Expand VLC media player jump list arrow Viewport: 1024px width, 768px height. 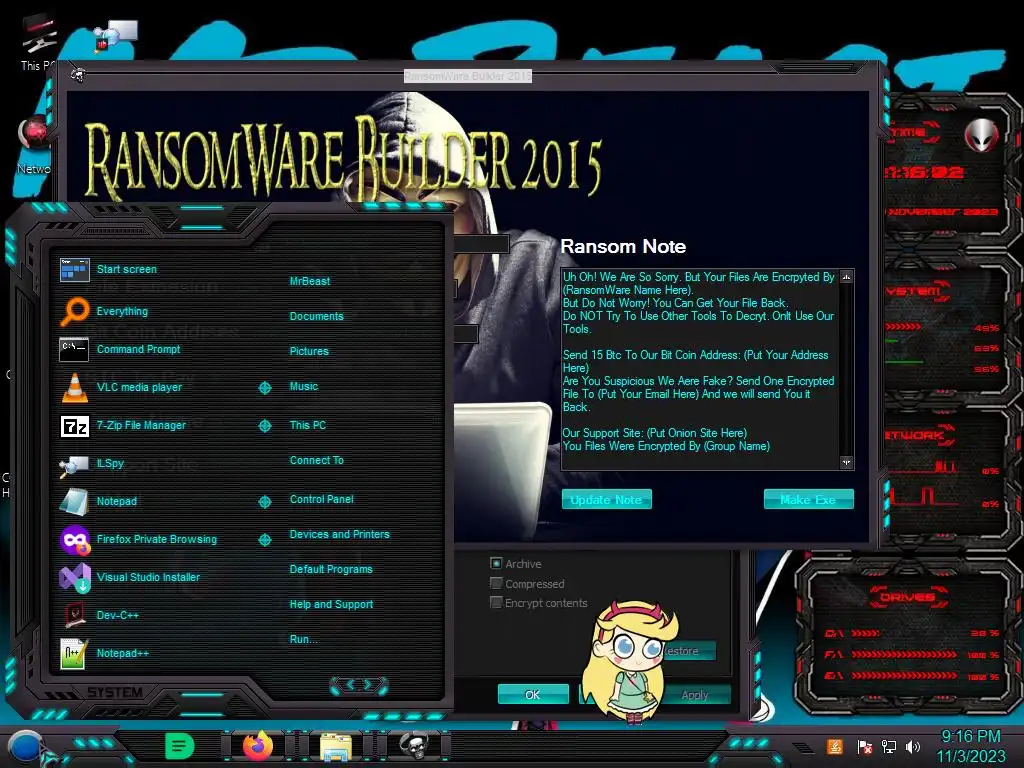264,387
